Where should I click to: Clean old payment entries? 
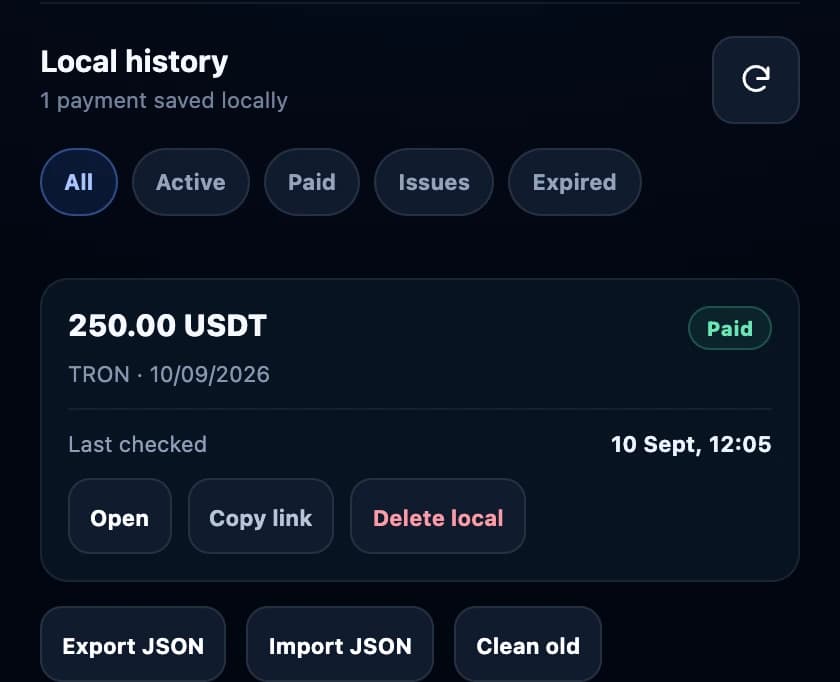point(528,645)
